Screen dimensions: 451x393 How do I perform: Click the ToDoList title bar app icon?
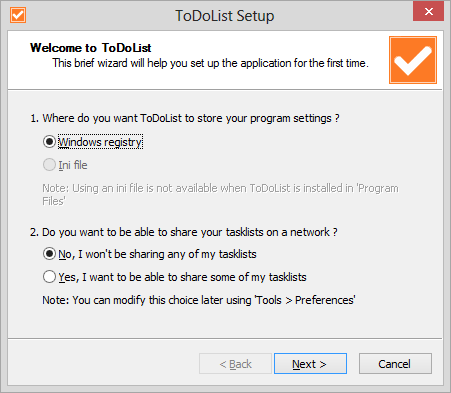[x=18, y=15]
